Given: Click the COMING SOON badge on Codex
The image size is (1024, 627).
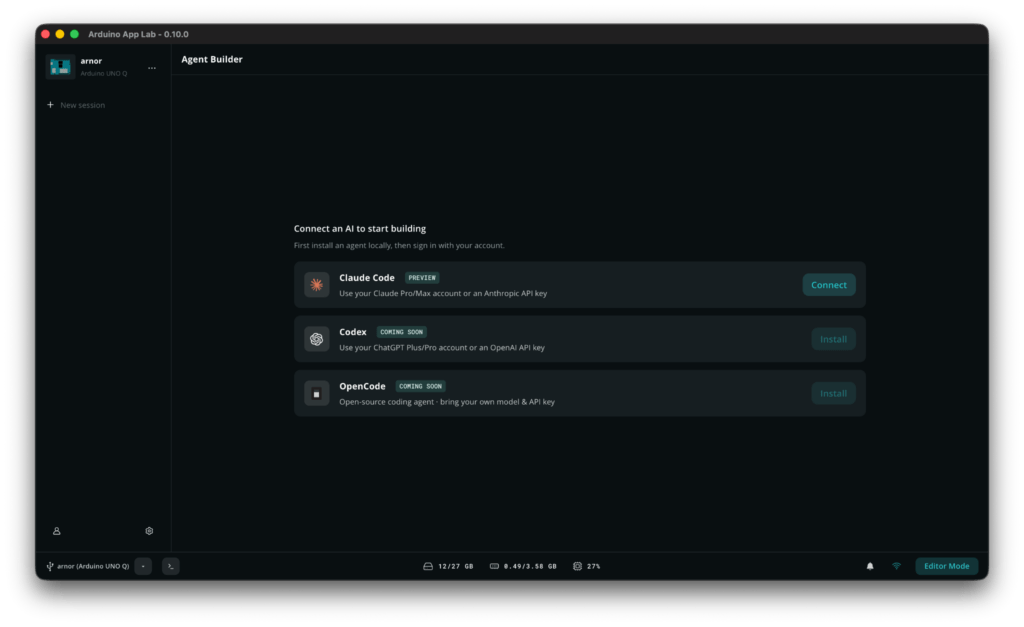Looking at the screenshot, I should [x=402, y=332].
